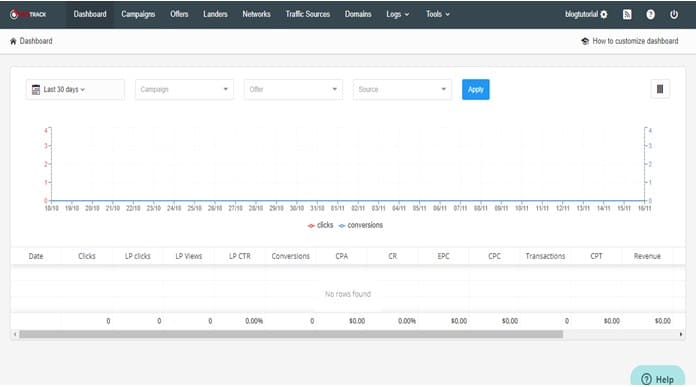Sort by Transactions column header

tap(546, 256)
